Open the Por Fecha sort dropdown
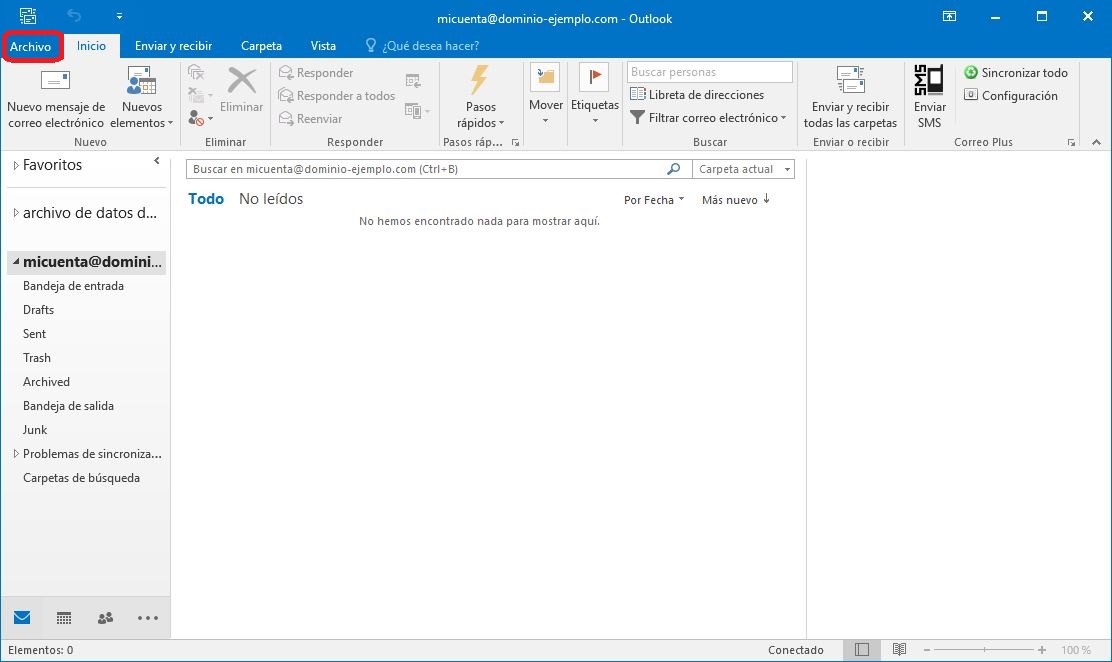This screenshot has height=662, width=1112. [654, 200]
